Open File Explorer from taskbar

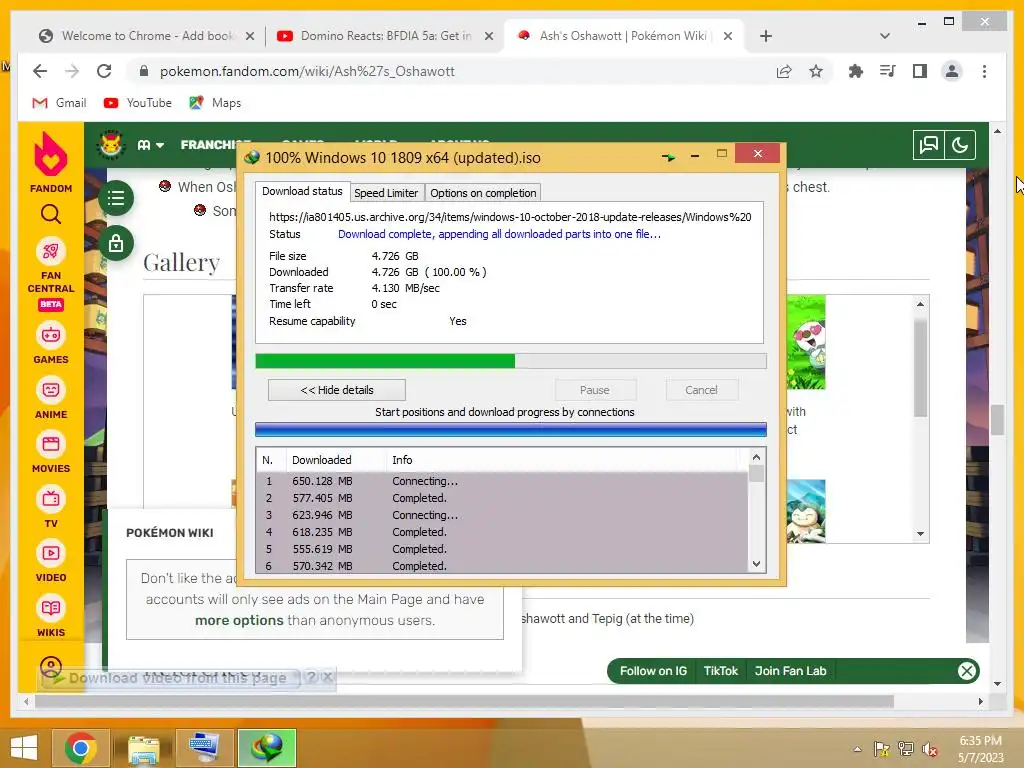[144, 748]
